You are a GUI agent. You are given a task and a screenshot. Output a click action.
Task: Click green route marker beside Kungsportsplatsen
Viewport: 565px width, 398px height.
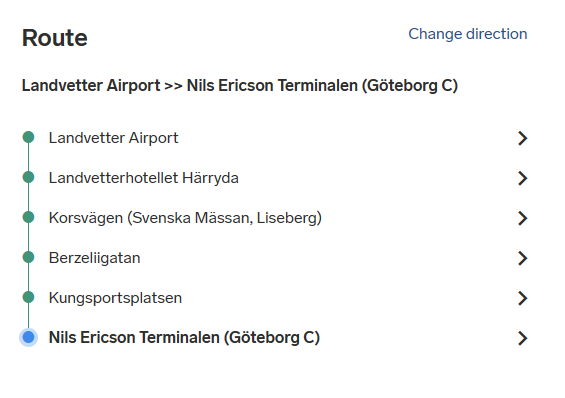(x=28, y=297)
